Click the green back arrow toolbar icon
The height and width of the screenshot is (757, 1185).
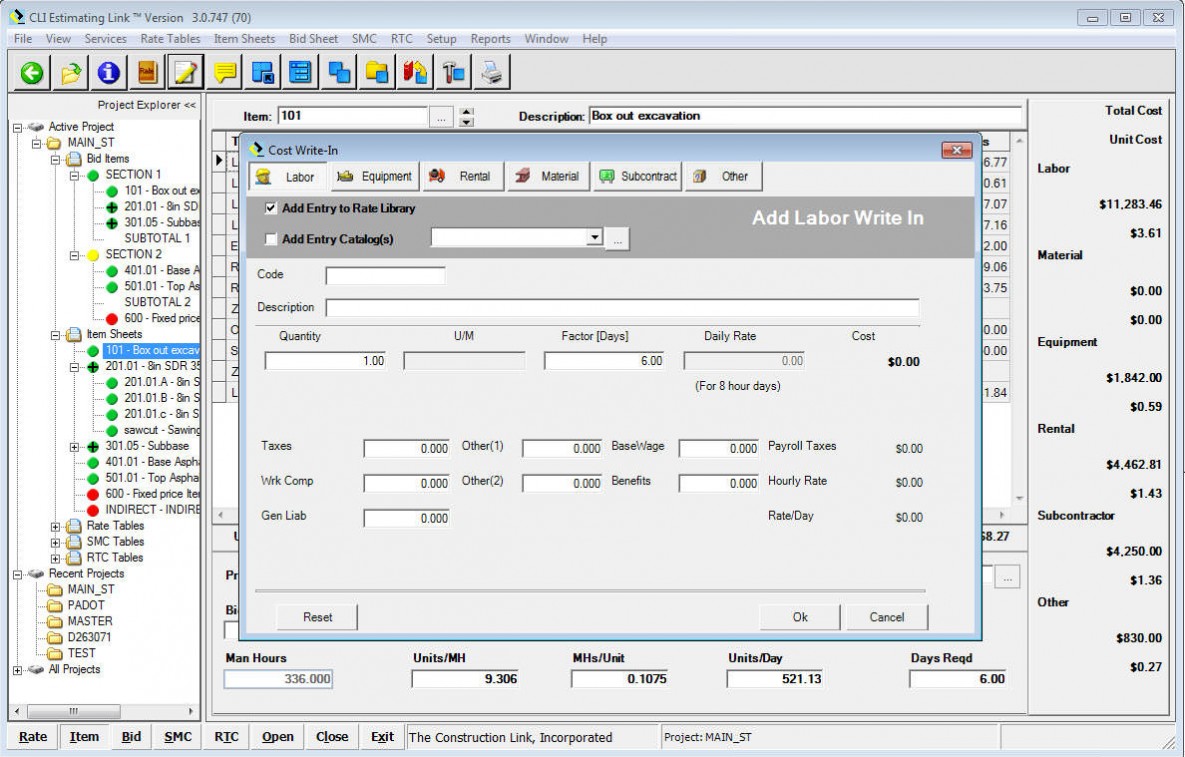pos(32,73)
